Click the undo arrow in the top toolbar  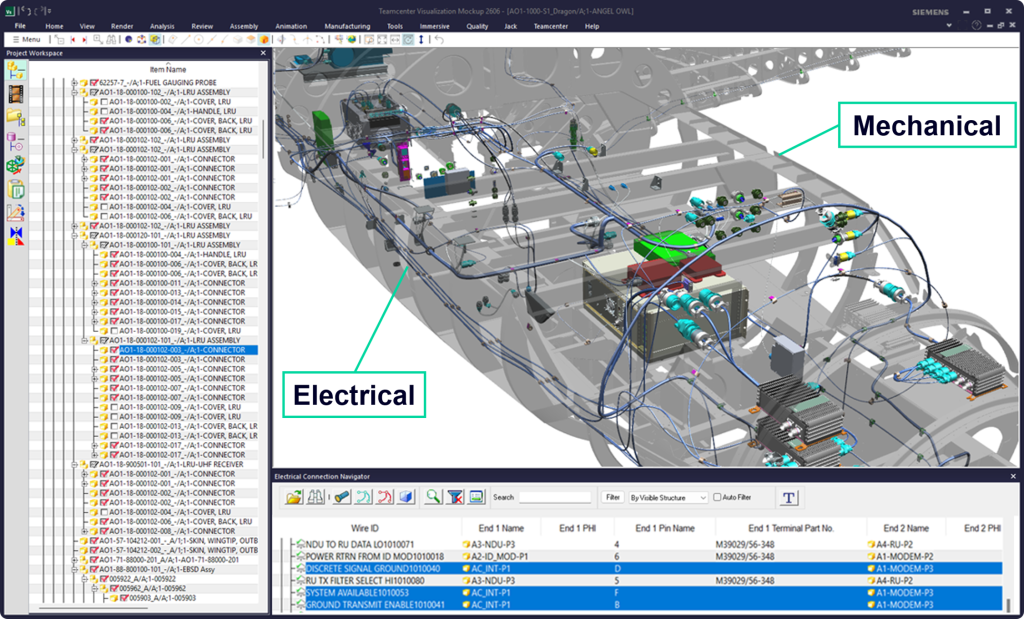439,39
